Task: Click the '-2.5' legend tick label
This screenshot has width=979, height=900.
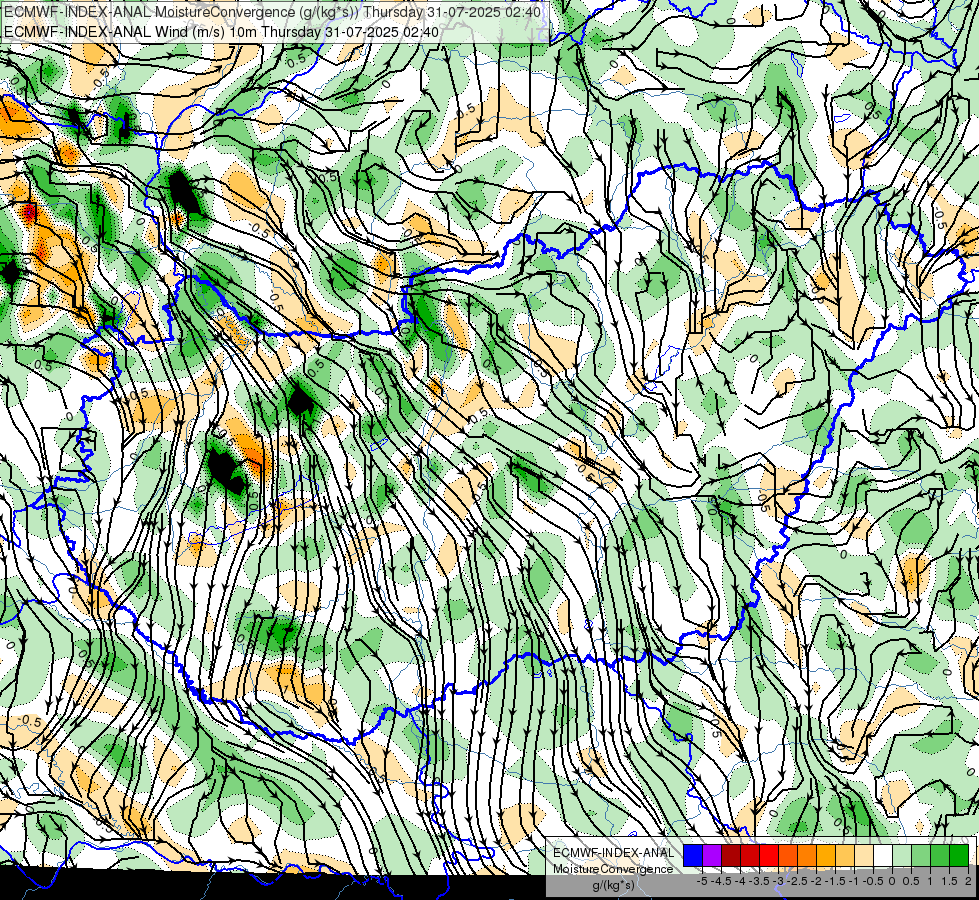Action: (x=797, y=881)
